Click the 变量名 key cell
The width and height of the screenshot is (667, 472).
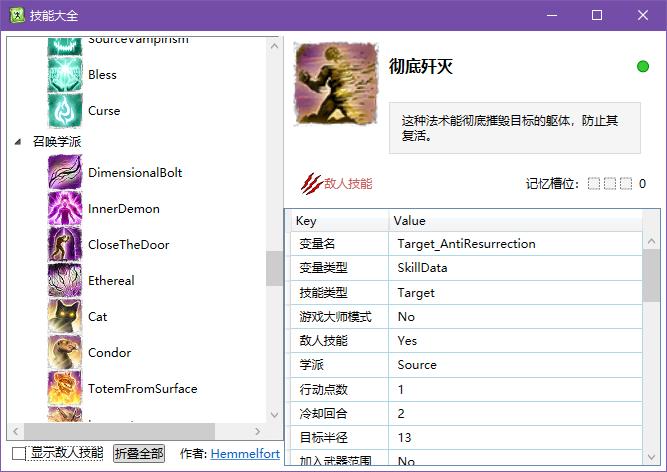(339, 244)
